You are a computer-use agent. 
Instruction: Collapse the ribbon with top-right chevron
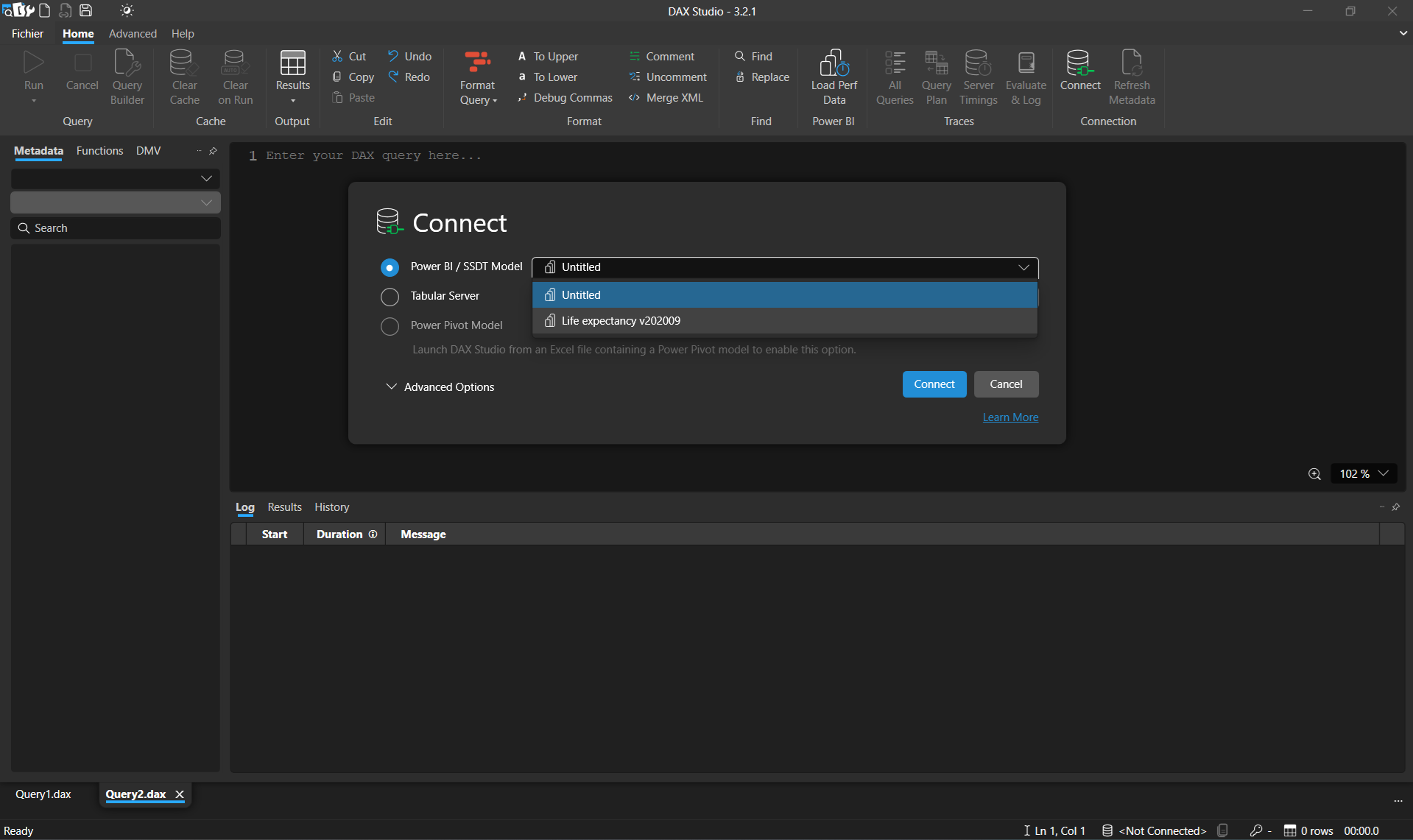[x=1403, y=33]
